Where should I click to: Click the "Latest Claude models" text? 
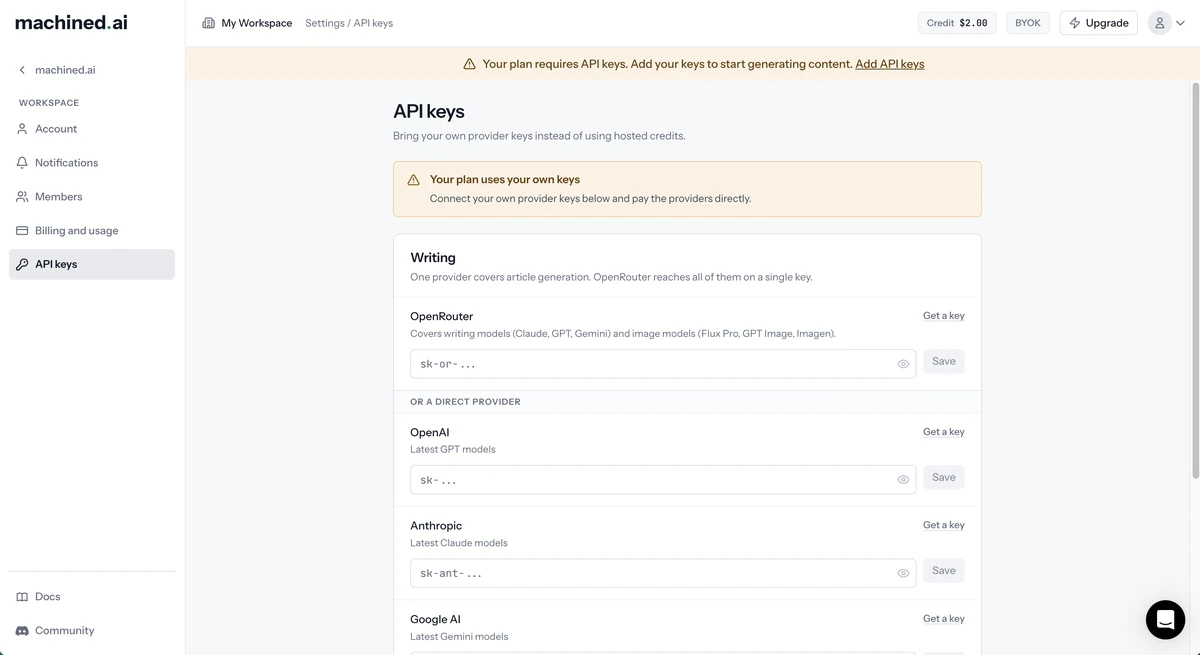tap(459, 543)
